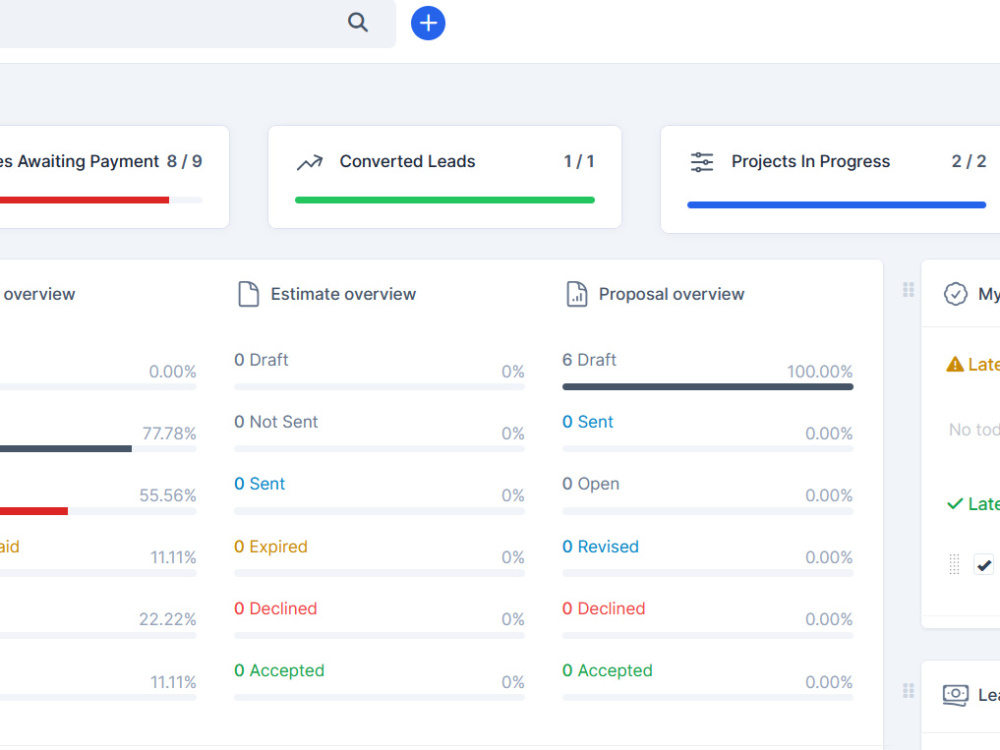This screenshot has height=750, width=1000.
Task: Click the 0 Expired estimate link
Action: 270,547
